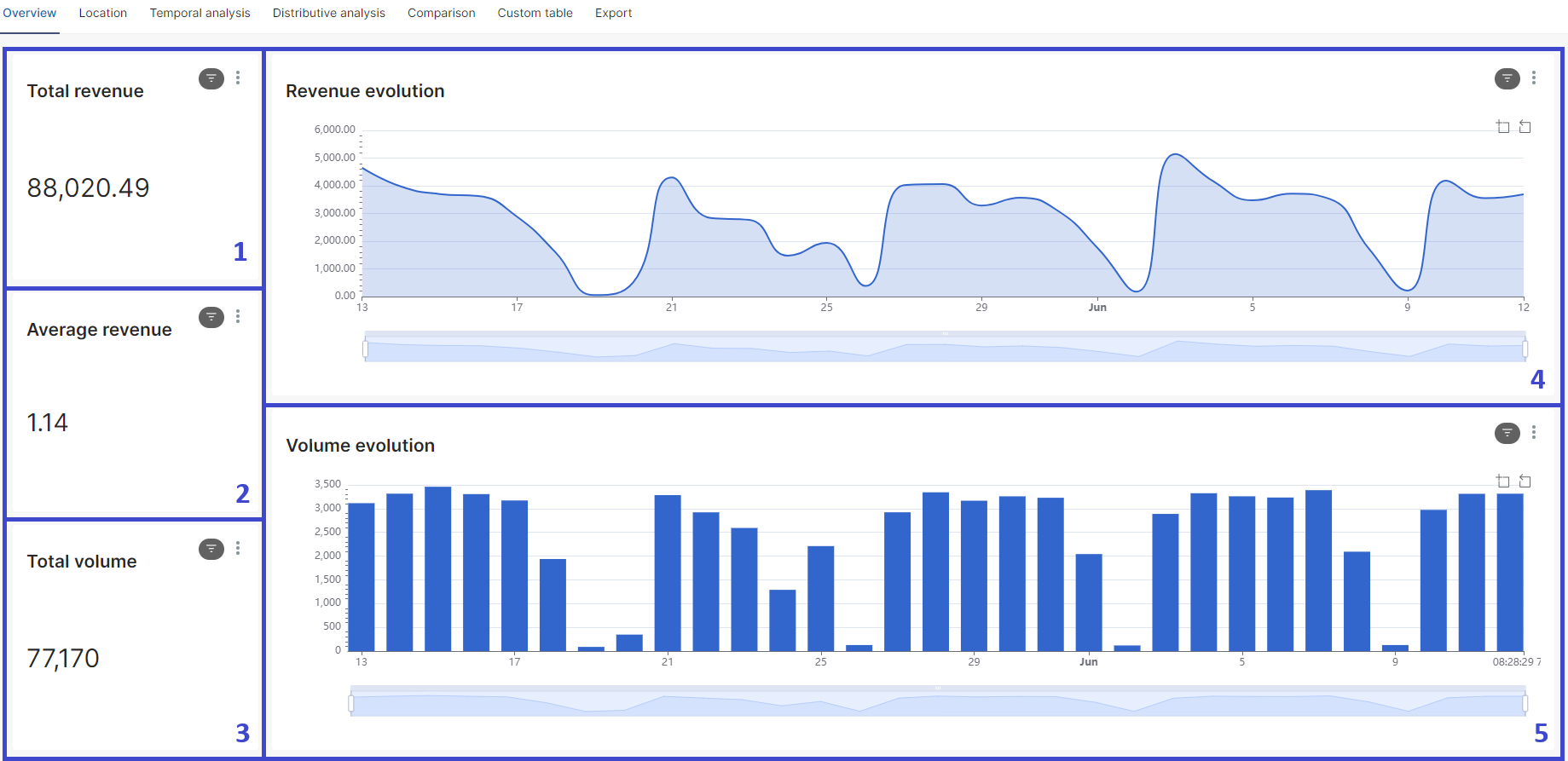Click the Volume evolution title
Image resolution: width=1568 pixels, height=761 pixels.
pos(360,446)
